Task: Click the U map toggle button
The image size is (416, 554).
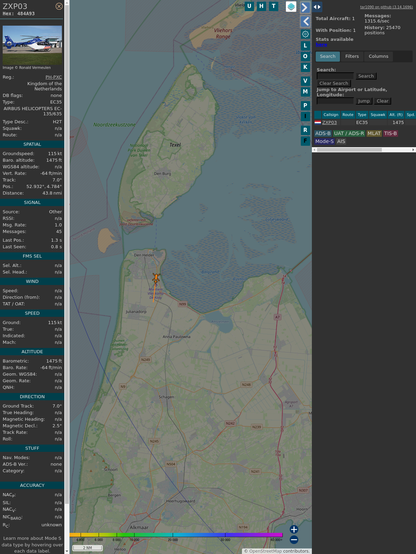Action: [250, 6]
